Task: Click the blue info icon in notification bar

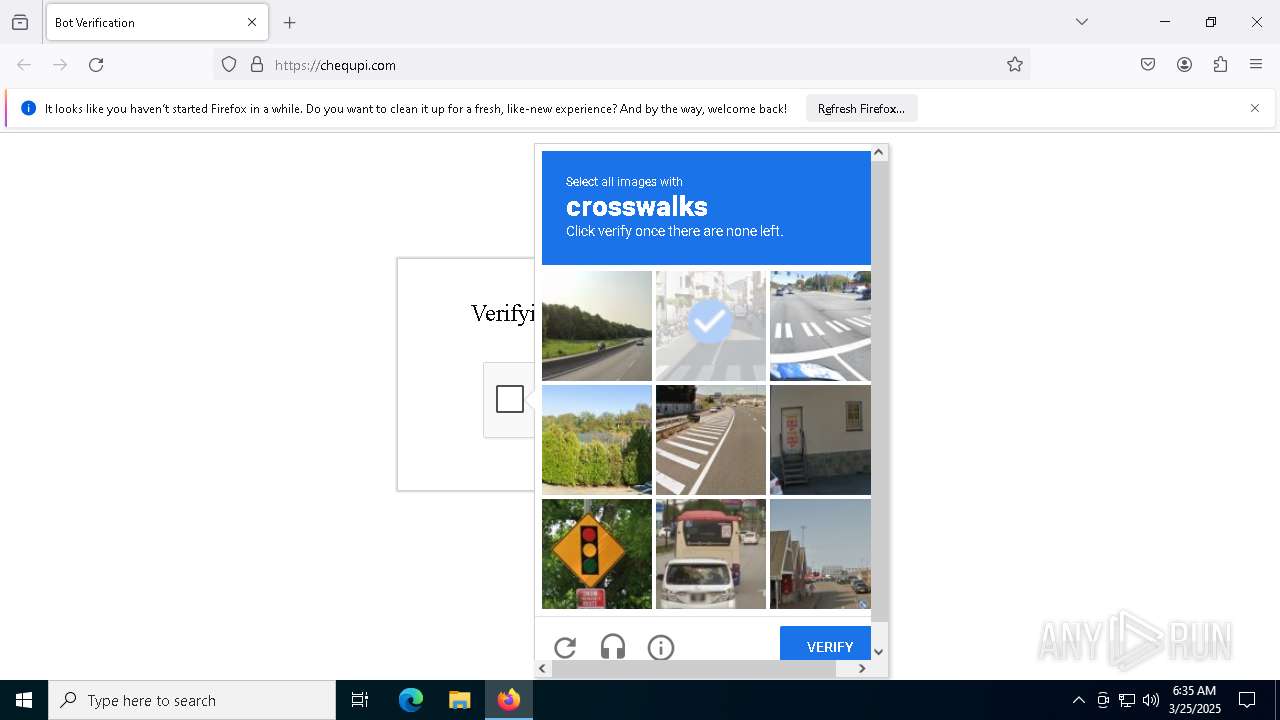Action: (x=28, y=108)
